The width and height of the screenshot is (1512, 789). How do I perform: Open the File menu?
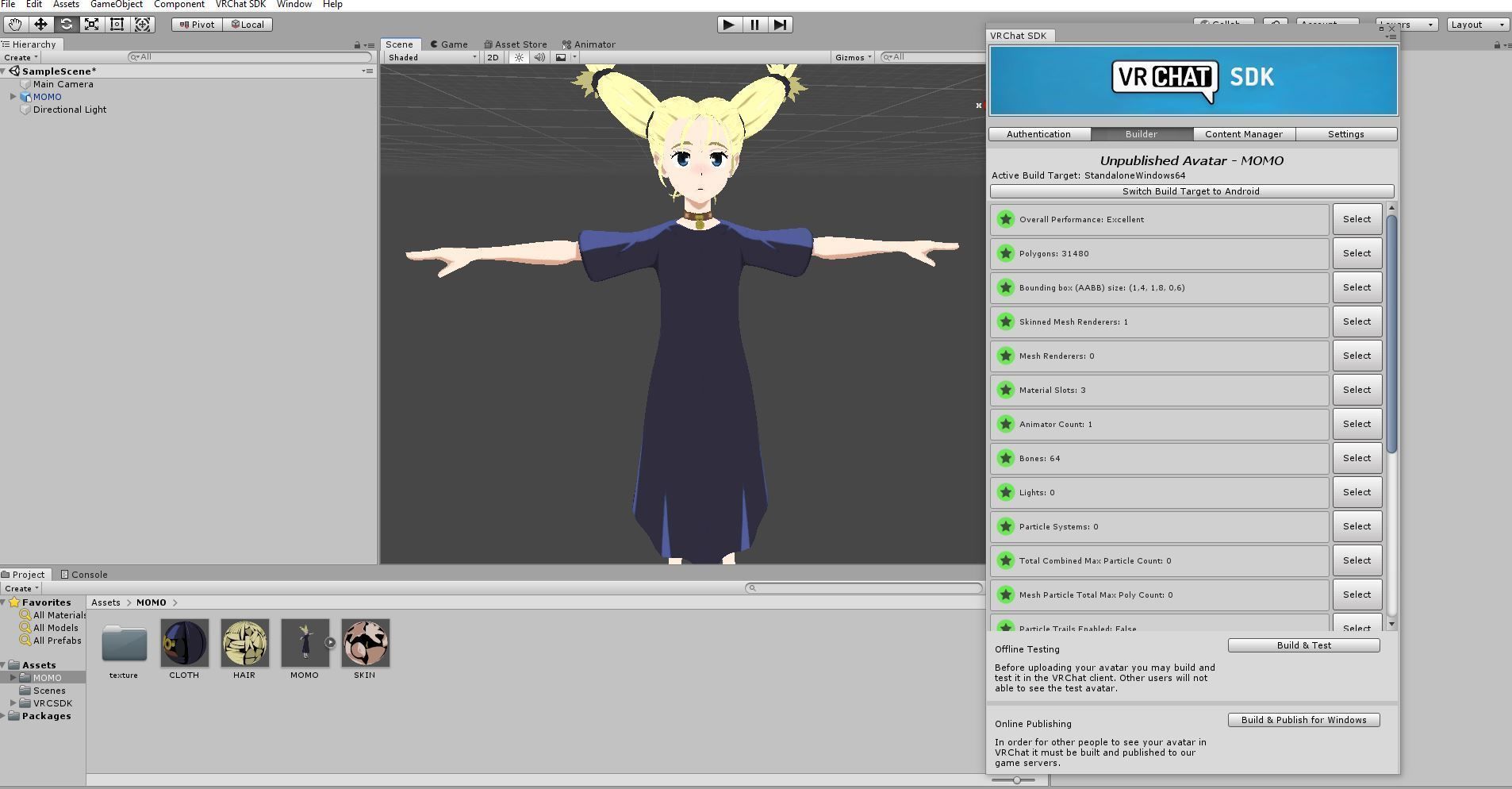pyautogui.click(x=8, y=5)
